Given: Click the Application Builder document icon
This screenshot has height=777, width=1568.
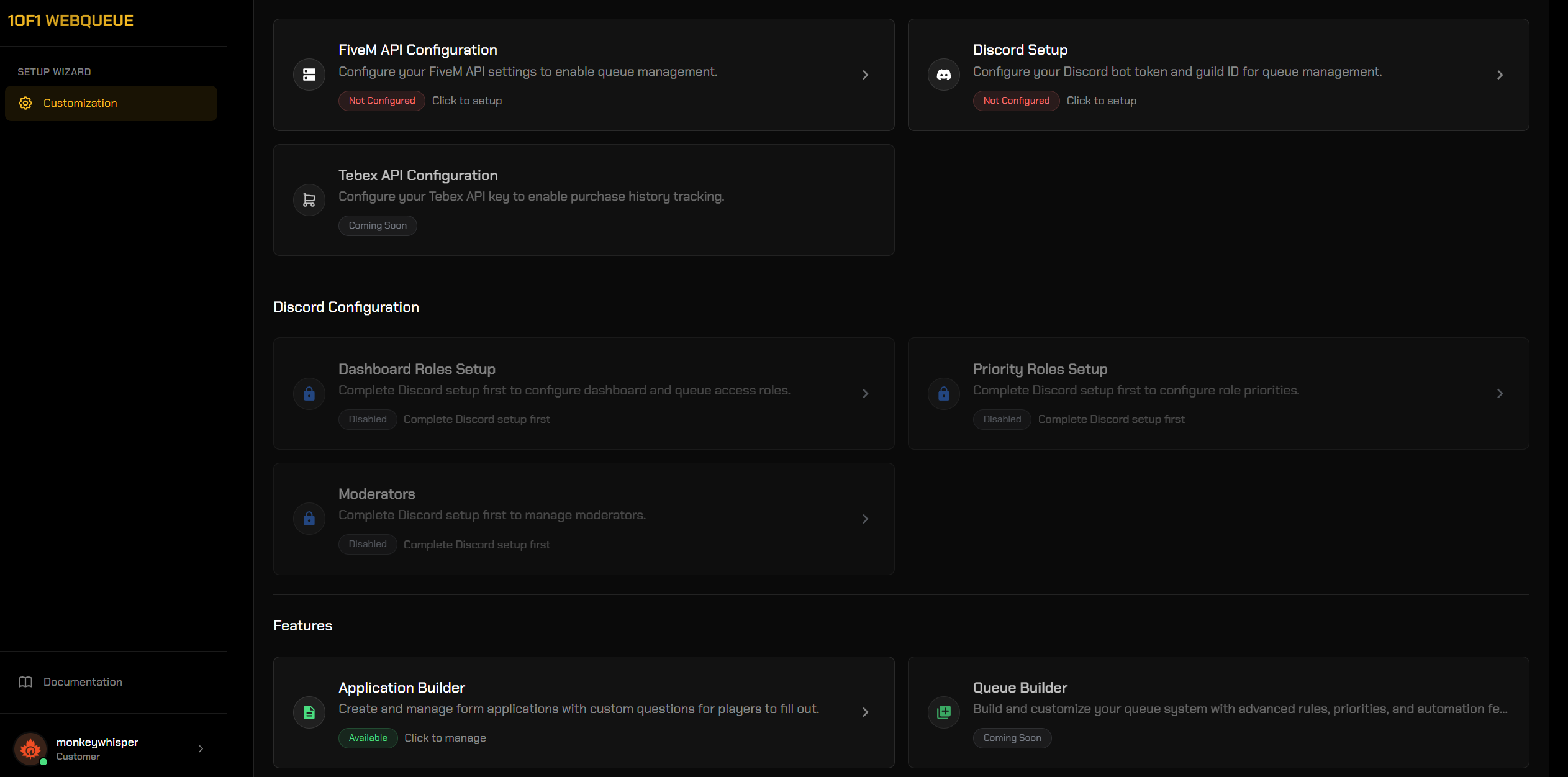Looking at the screenshot, I should (x=309, y=712).
